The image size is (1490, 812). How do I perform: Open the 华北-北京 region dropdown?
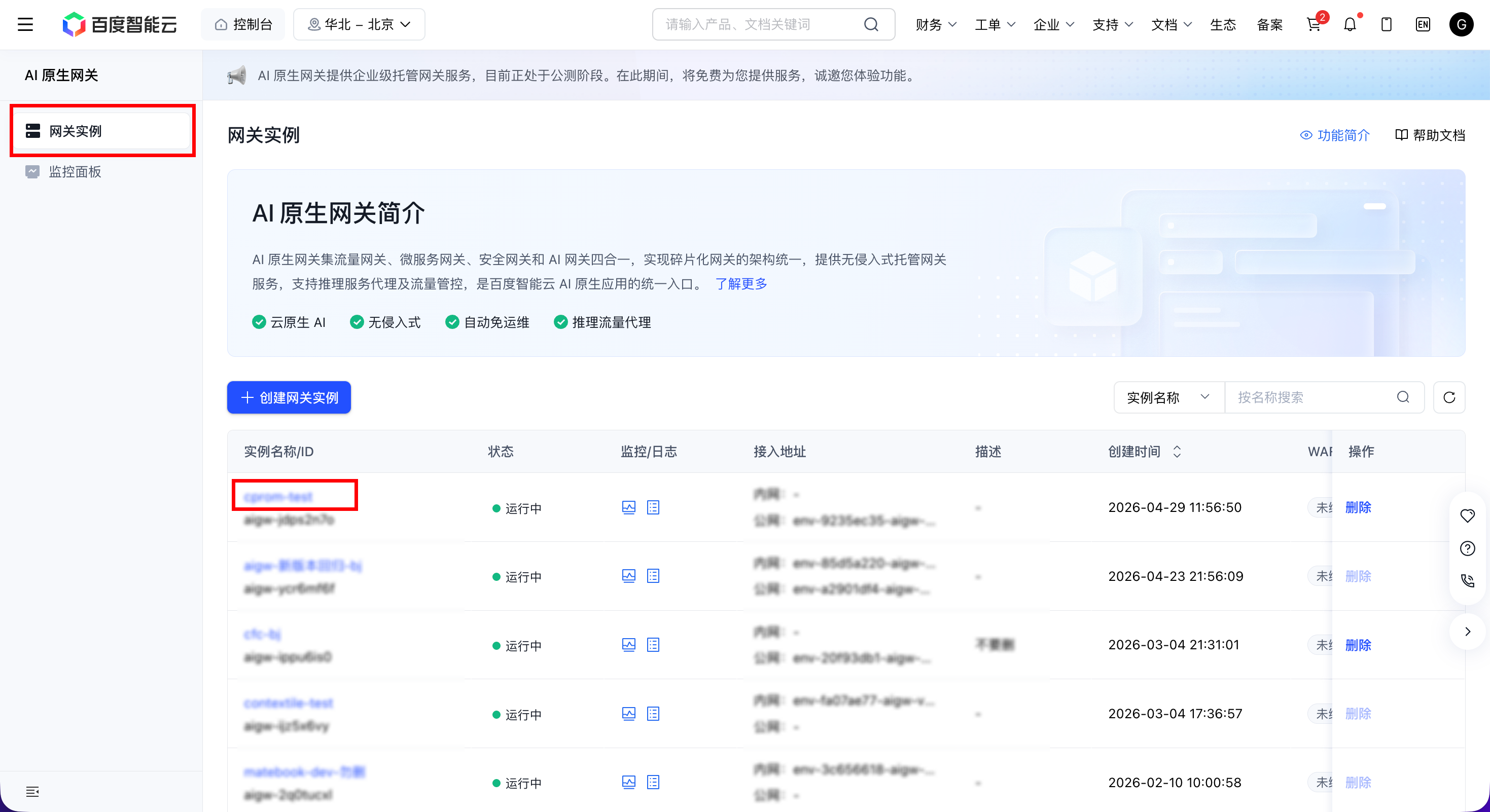(x=359, y=24)
